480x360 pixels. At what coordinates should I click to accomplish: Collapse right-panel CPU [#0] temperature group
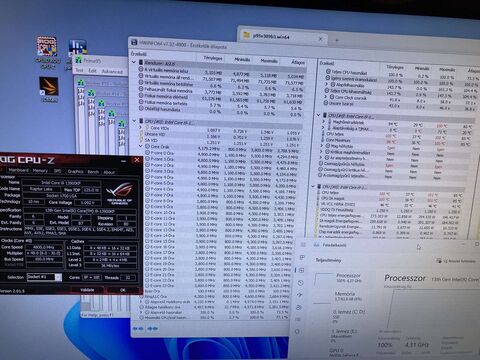319,115
